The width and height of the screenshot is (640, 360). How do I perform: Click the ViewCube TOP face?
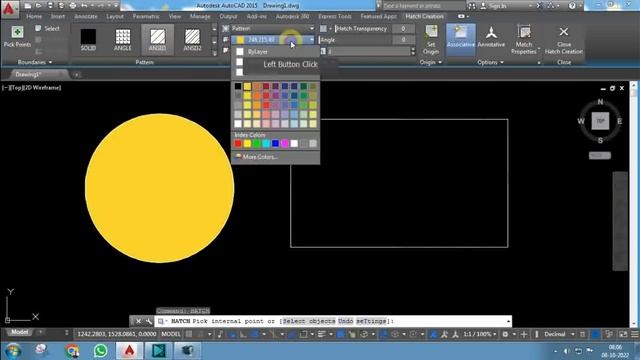[x=600, y=121]
